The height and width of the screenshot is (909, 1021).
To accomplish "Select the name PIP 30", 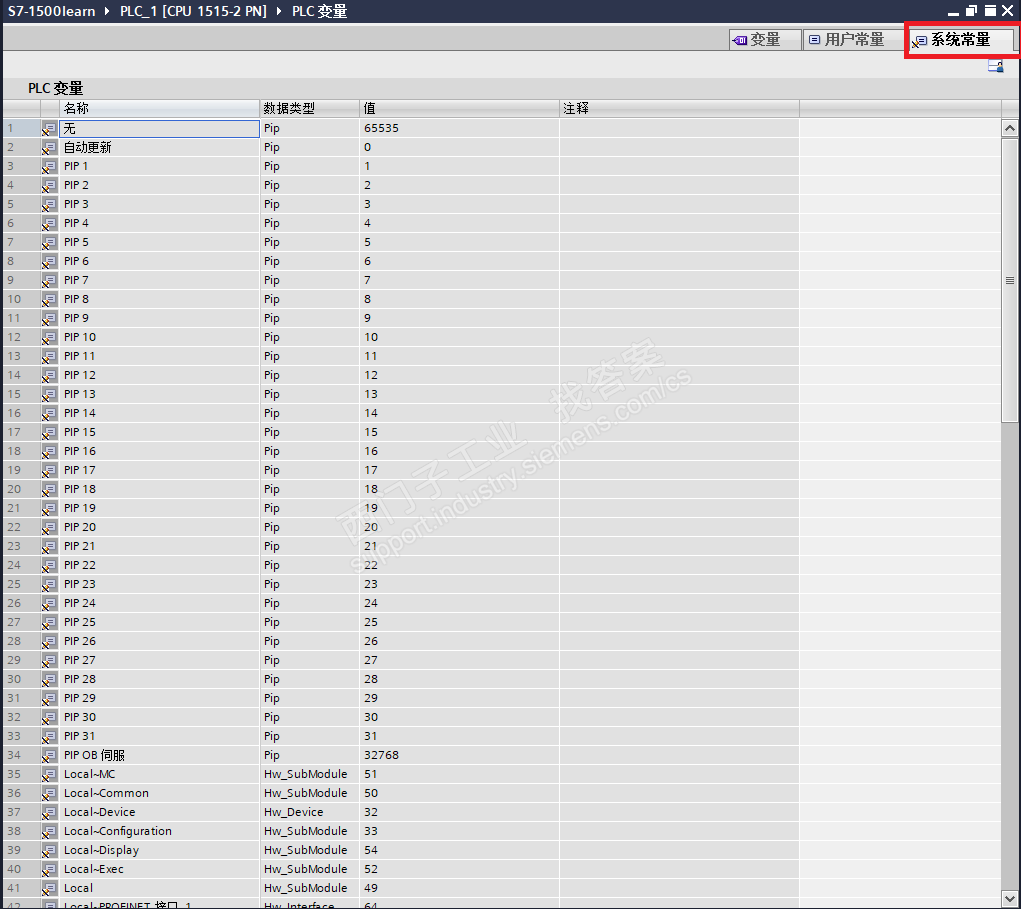I will [x=79, y=717].
